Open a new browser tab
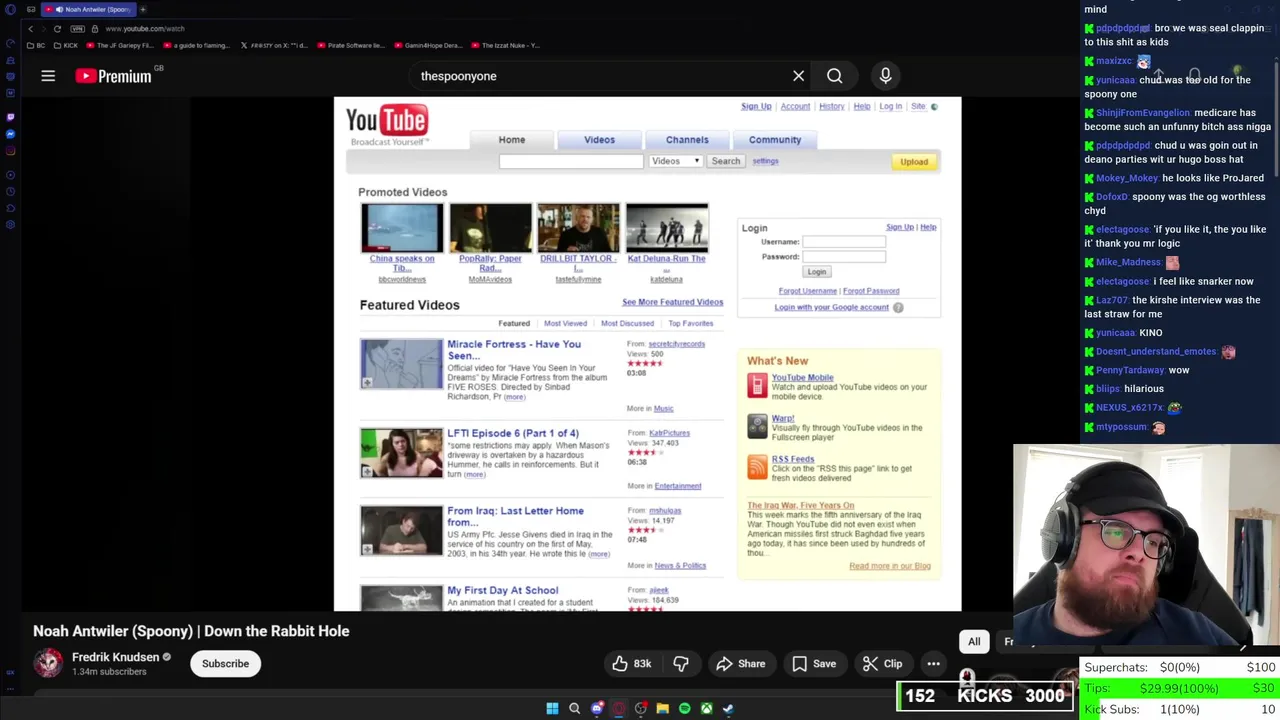 143,9
